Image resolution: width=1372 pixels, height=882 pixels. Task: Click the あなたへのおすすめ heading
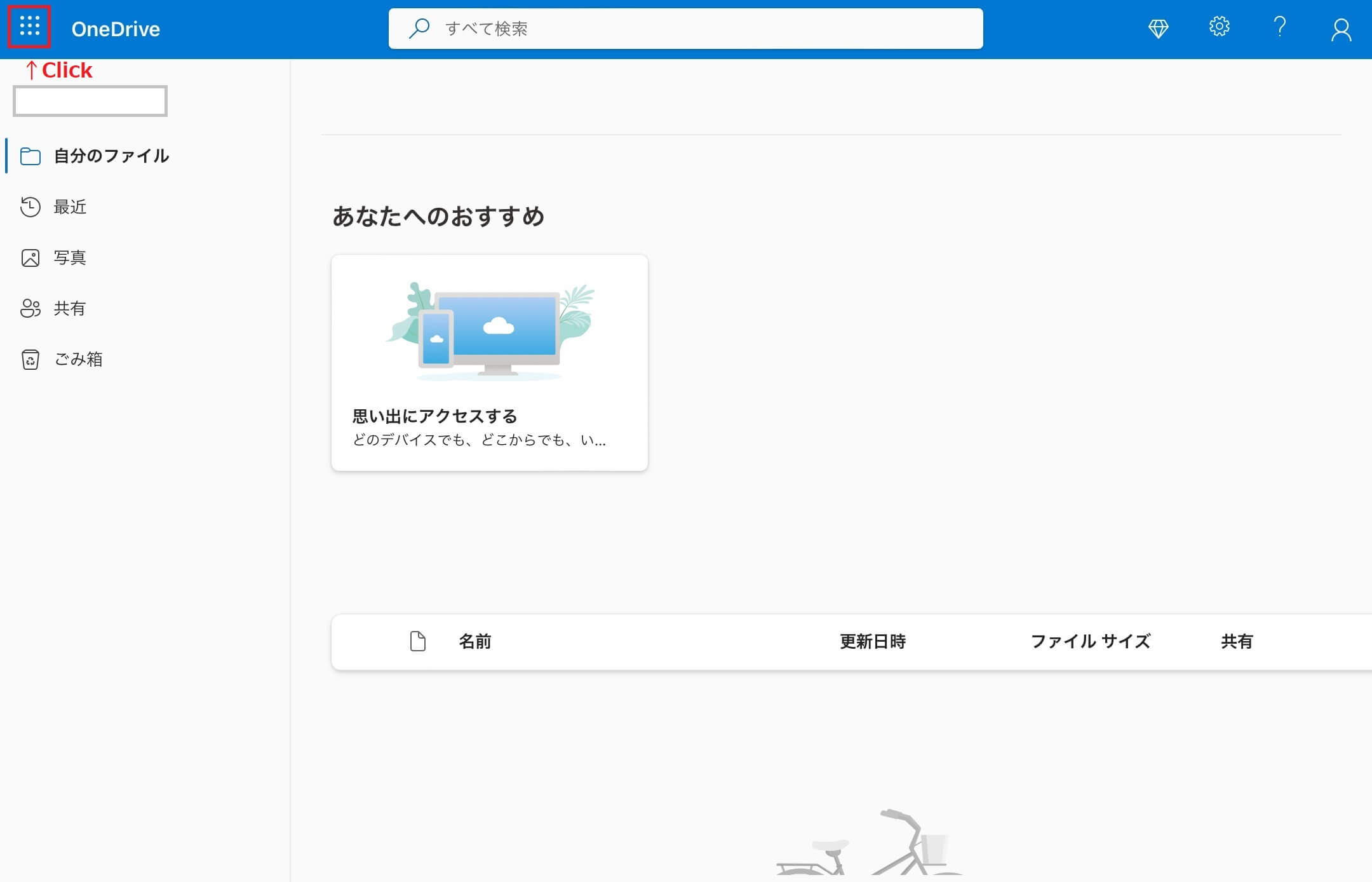point(438,216)
